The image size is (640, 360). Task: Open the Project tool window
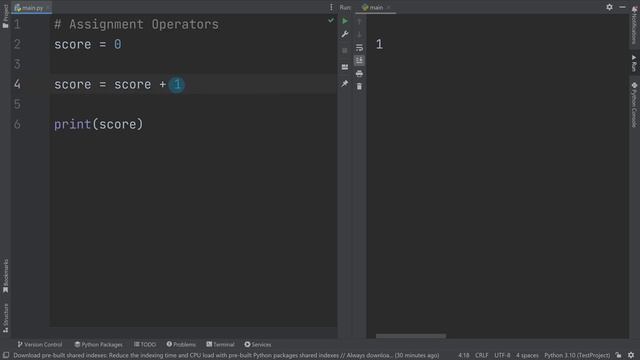point(5,16)
